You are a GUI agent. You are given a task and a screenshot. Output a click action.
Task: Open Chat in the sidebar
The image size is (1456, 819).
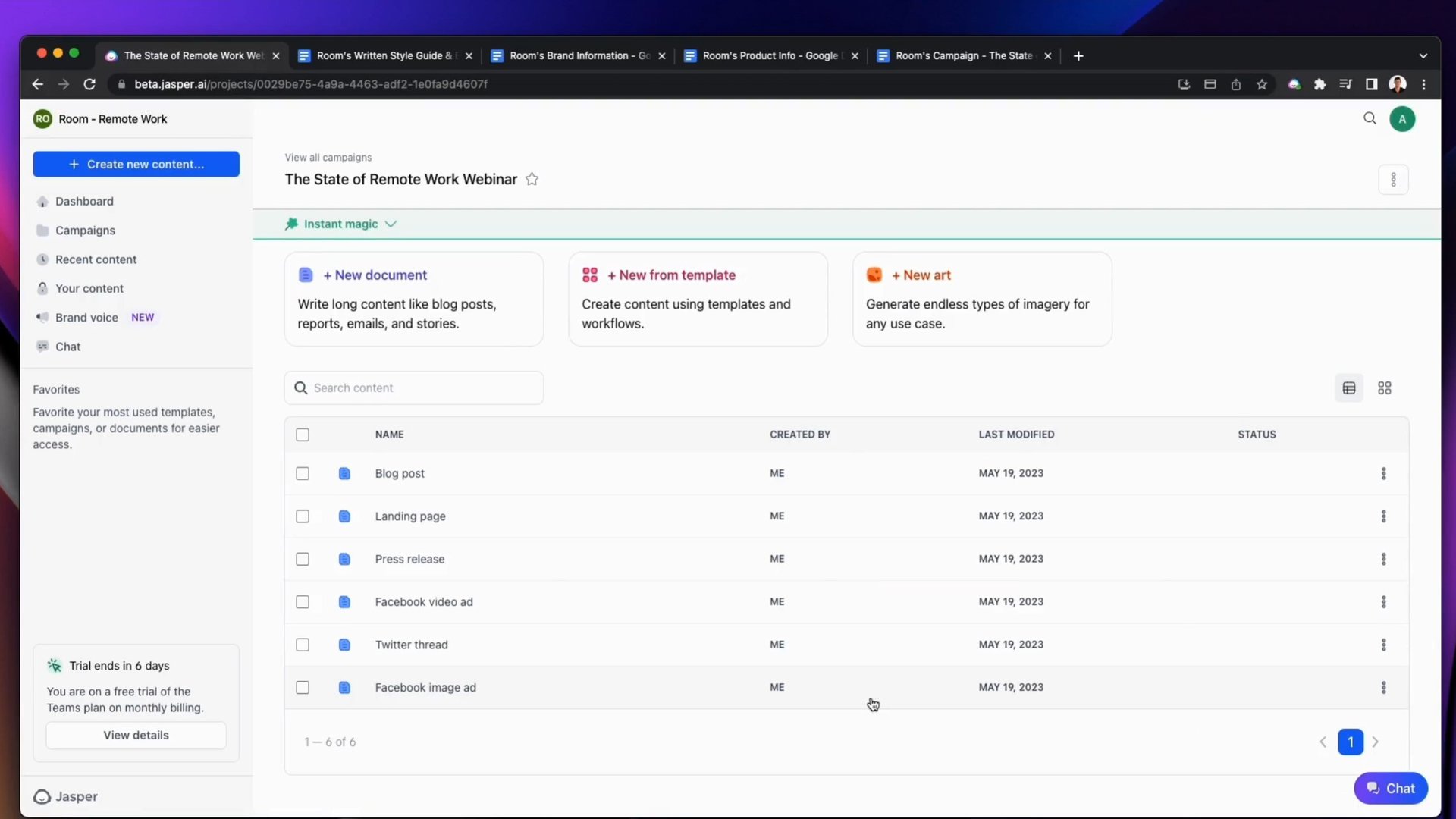(67, 347)
